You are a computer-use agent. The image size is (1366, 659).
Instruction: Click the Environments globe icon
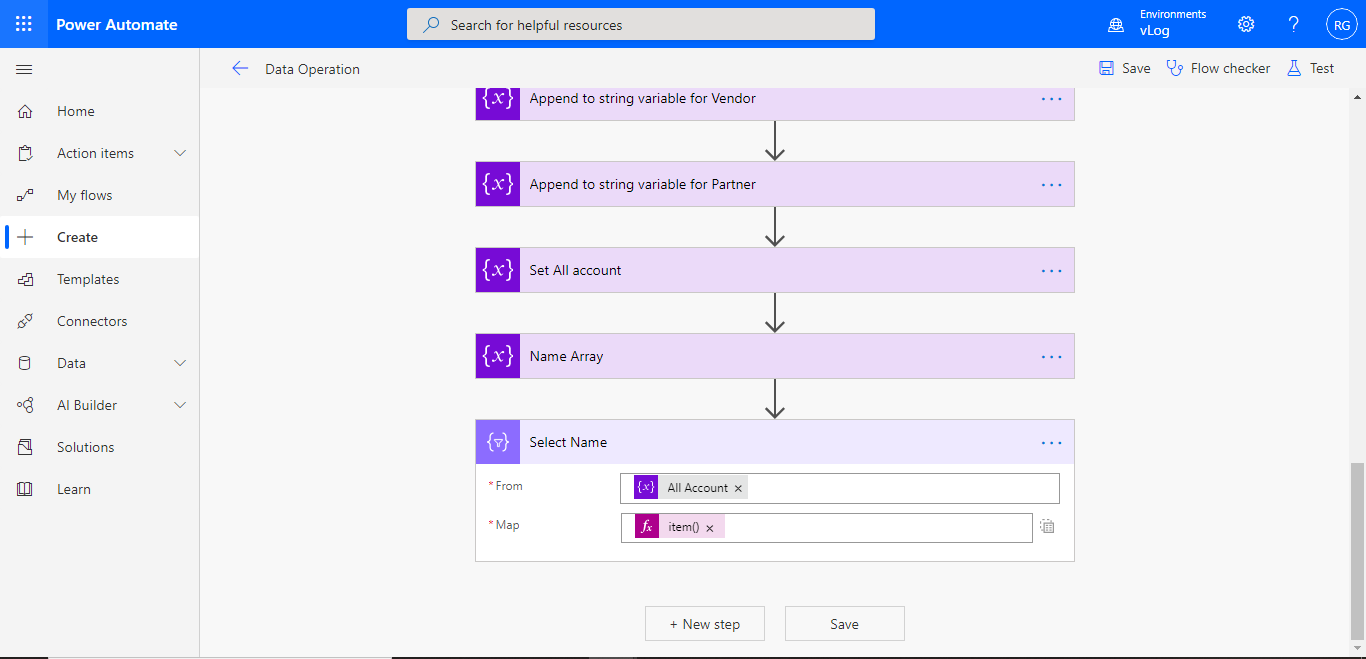pyautogui.click(x=1116, y=25)
